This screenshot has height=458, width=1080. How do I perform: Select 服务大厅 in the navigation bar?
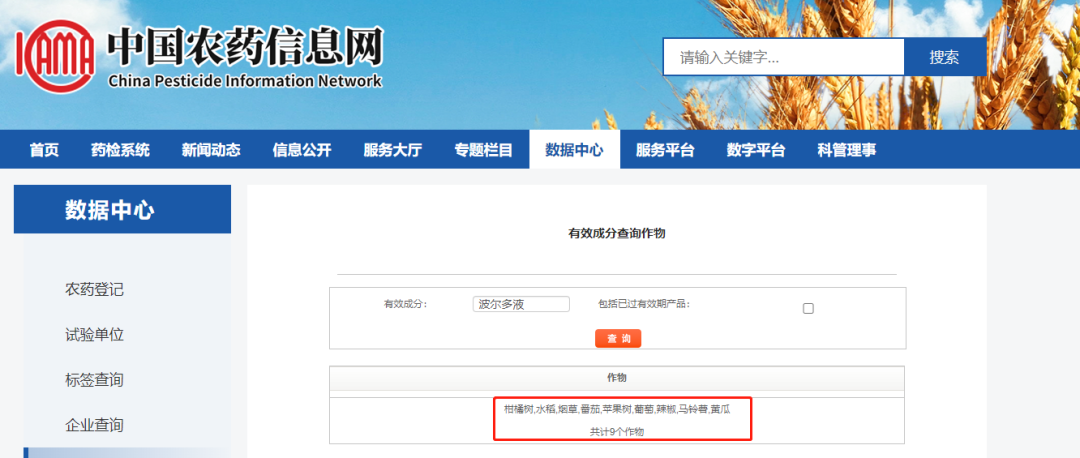(393, 150)
